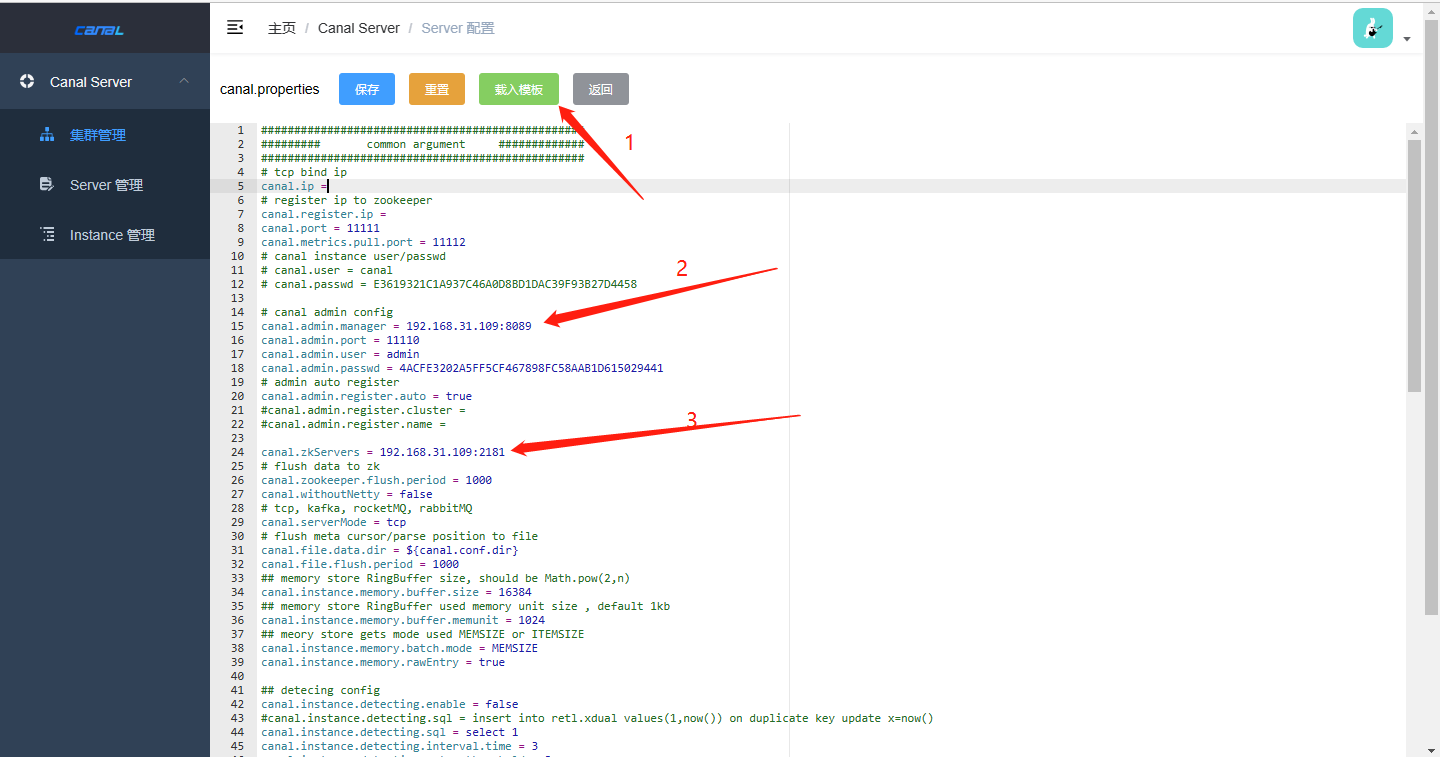
Task: Open Server 管理 menu item
Action: (x=105, y=185)
